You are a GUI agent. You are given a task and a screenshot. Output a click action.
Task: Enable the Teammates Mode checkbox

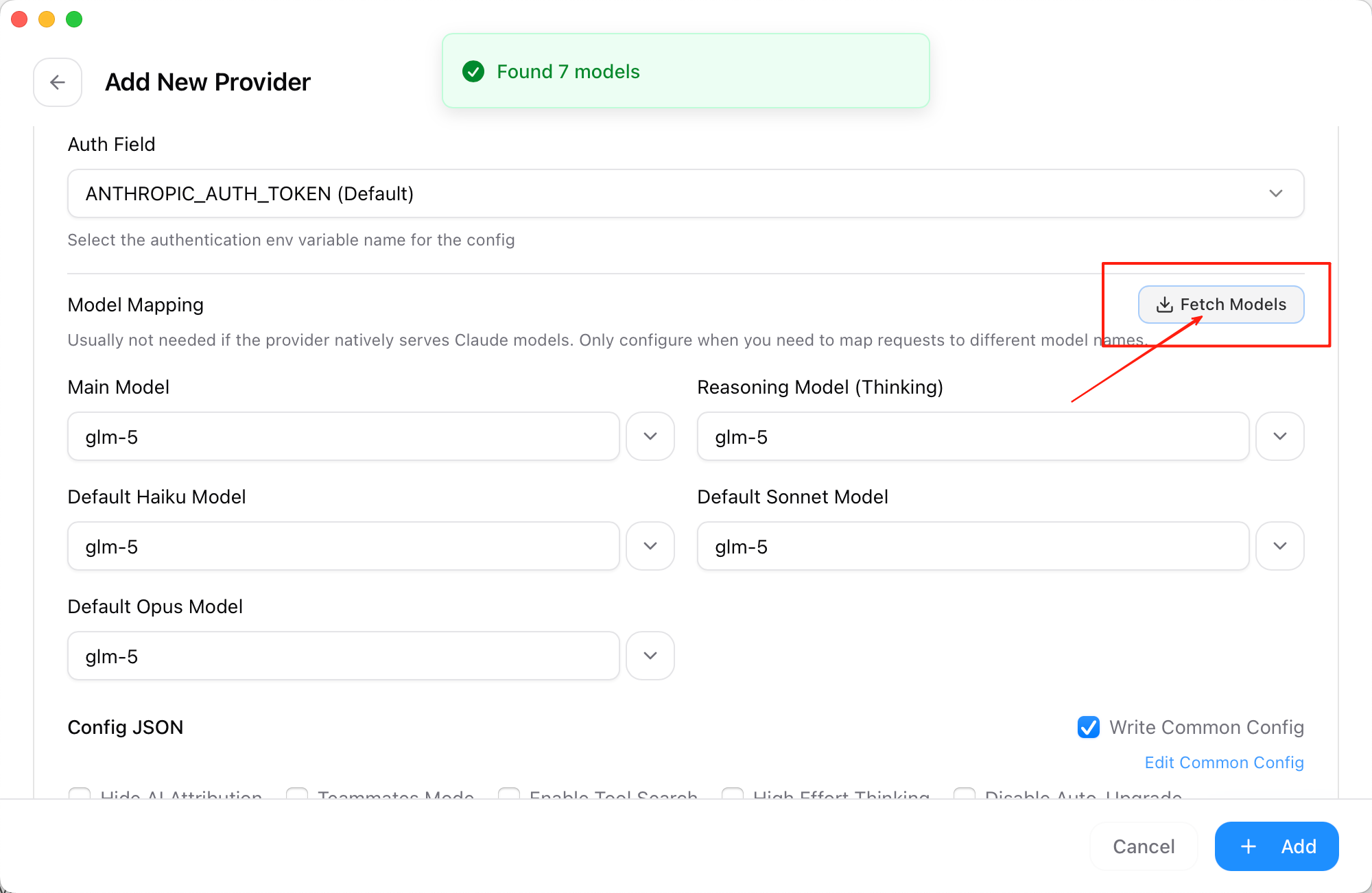coord(297,794)
